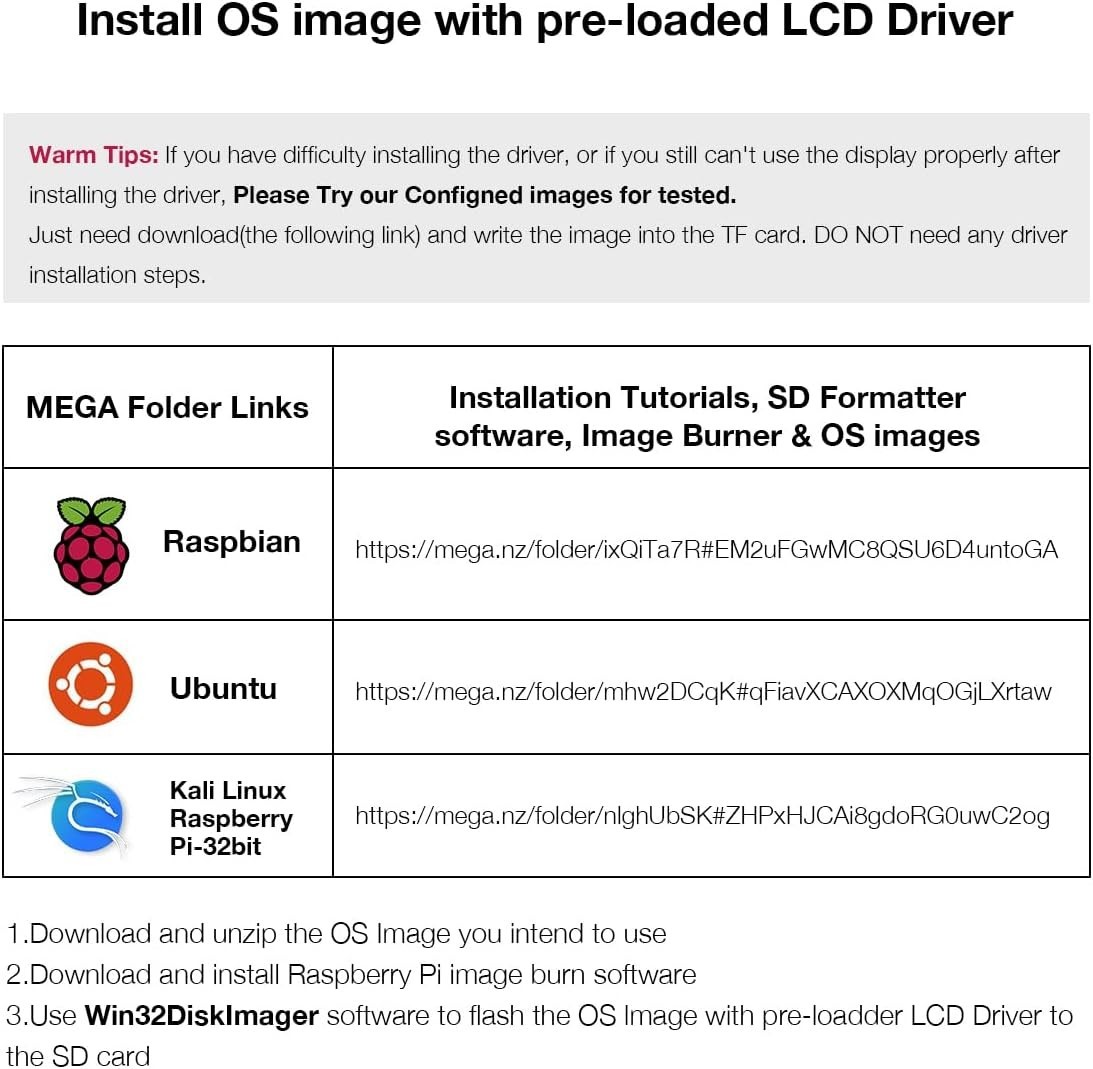1093x1069 pixels.
Task: Click step 1 Download and unzip text
Action: pyautogui.click(x=337, y=934)
